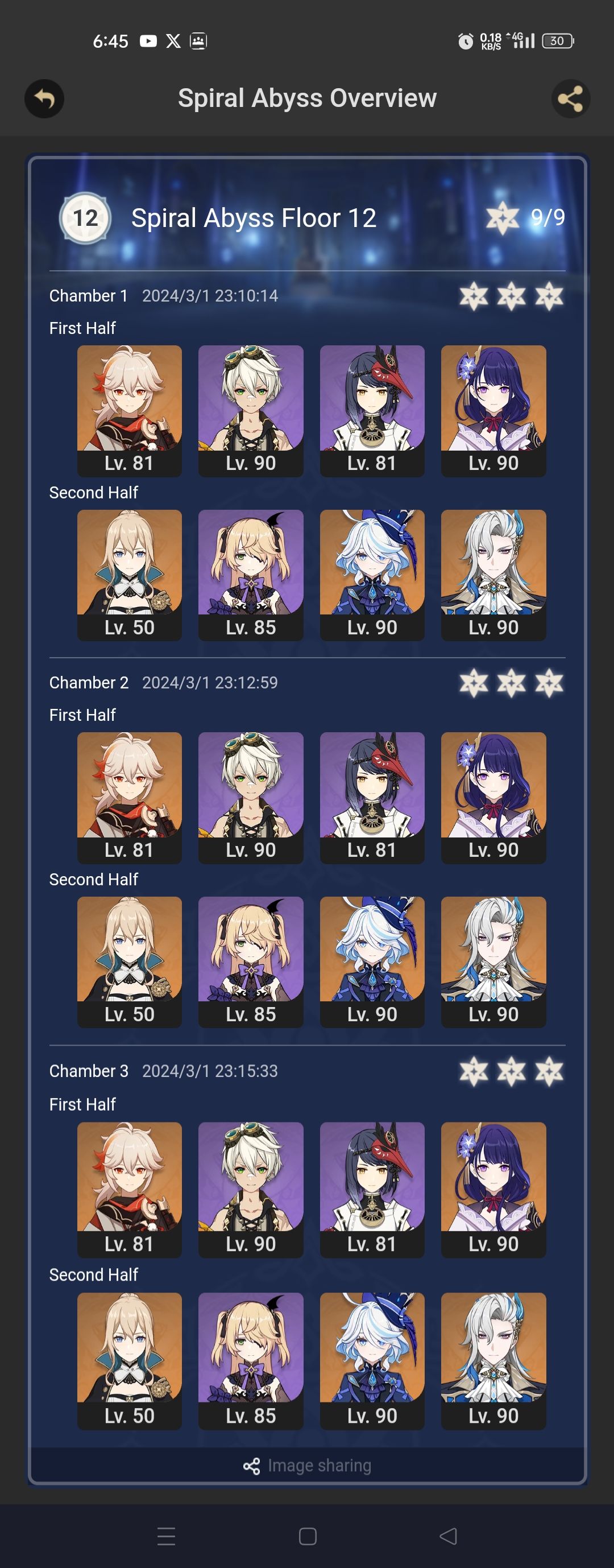Tap Chamber 1 three-star rating
This screenshot has width=614, height=1568.
511,296
